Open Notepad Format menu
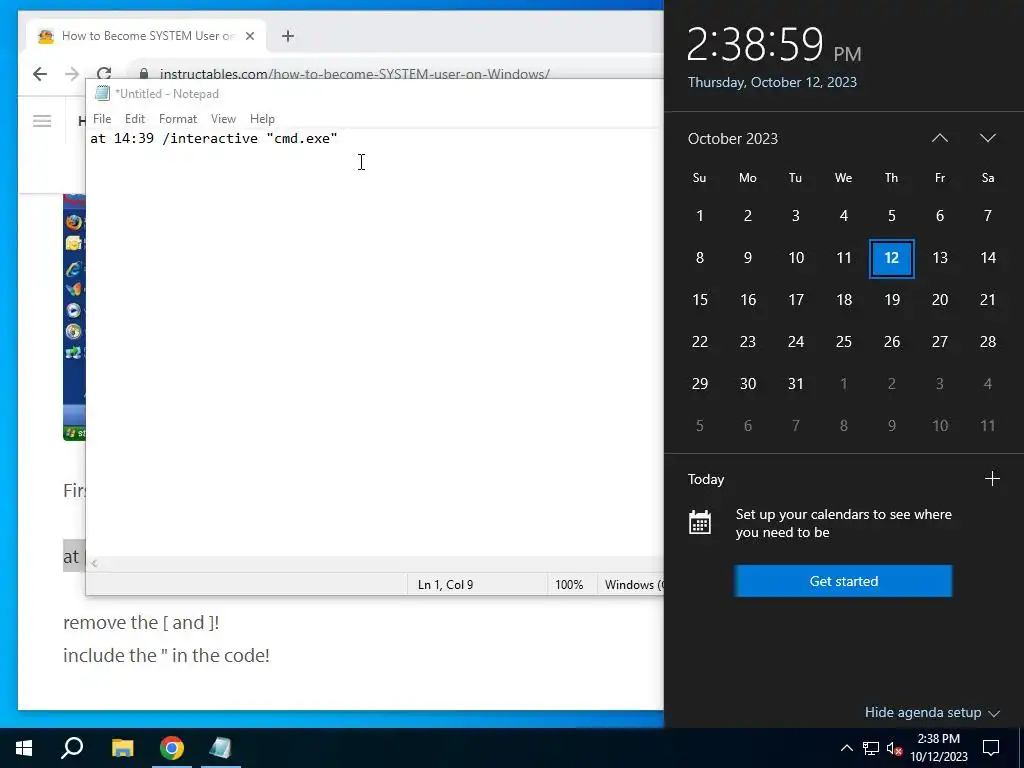This screenshot has width=1024, height=768. click(178, 119)
